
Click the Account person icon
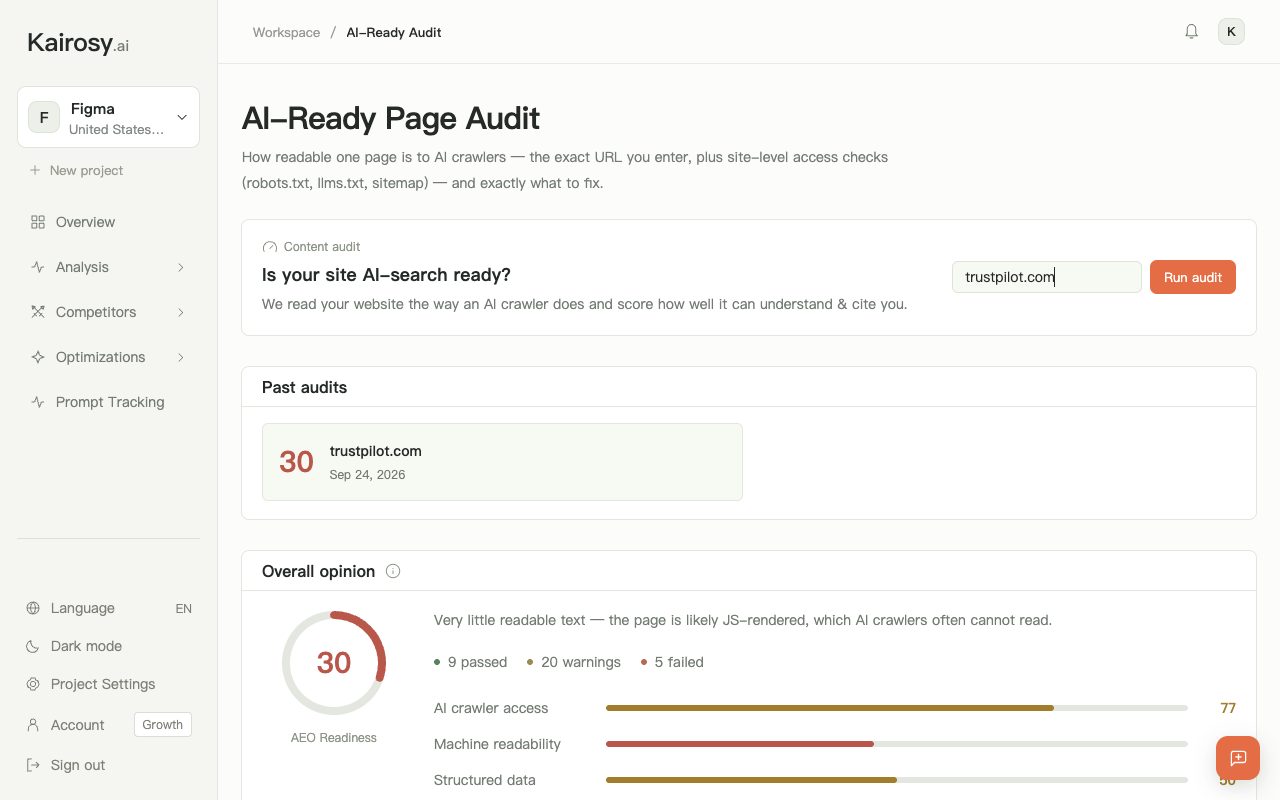(33, 725)
